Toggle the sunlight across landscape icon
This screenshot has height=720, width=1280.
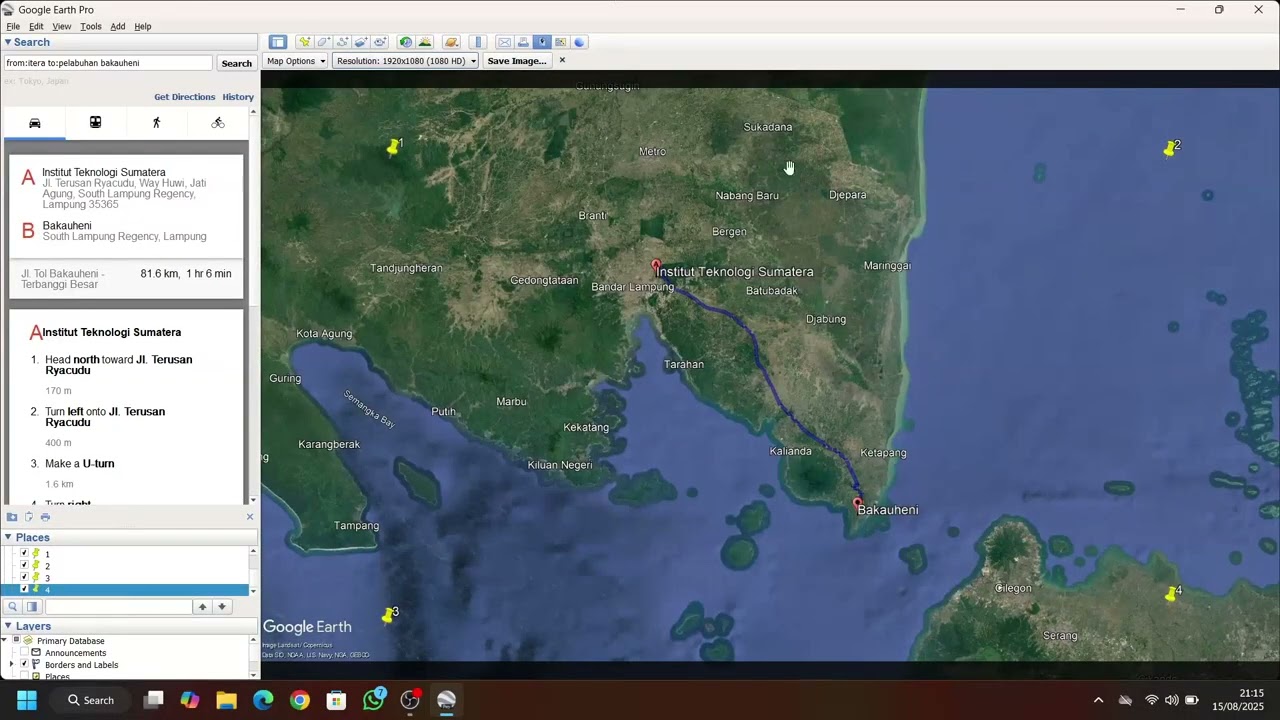pyautogui.click(x=425, y=42)
